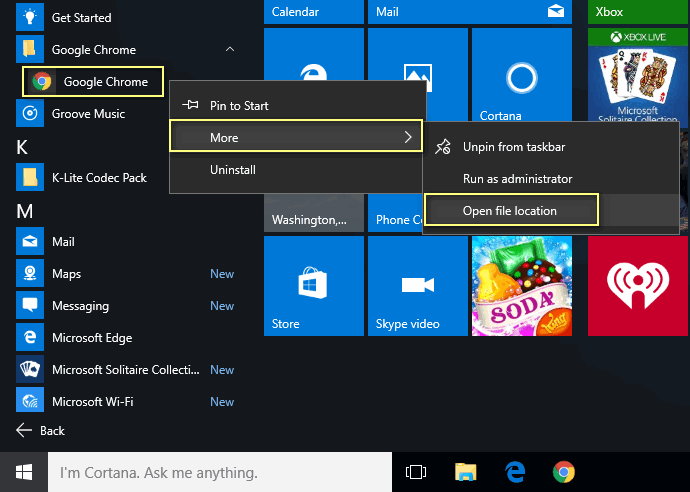Open the Calendar tile
The width and height of the screenshot is (690, 492).
[314, 12]
